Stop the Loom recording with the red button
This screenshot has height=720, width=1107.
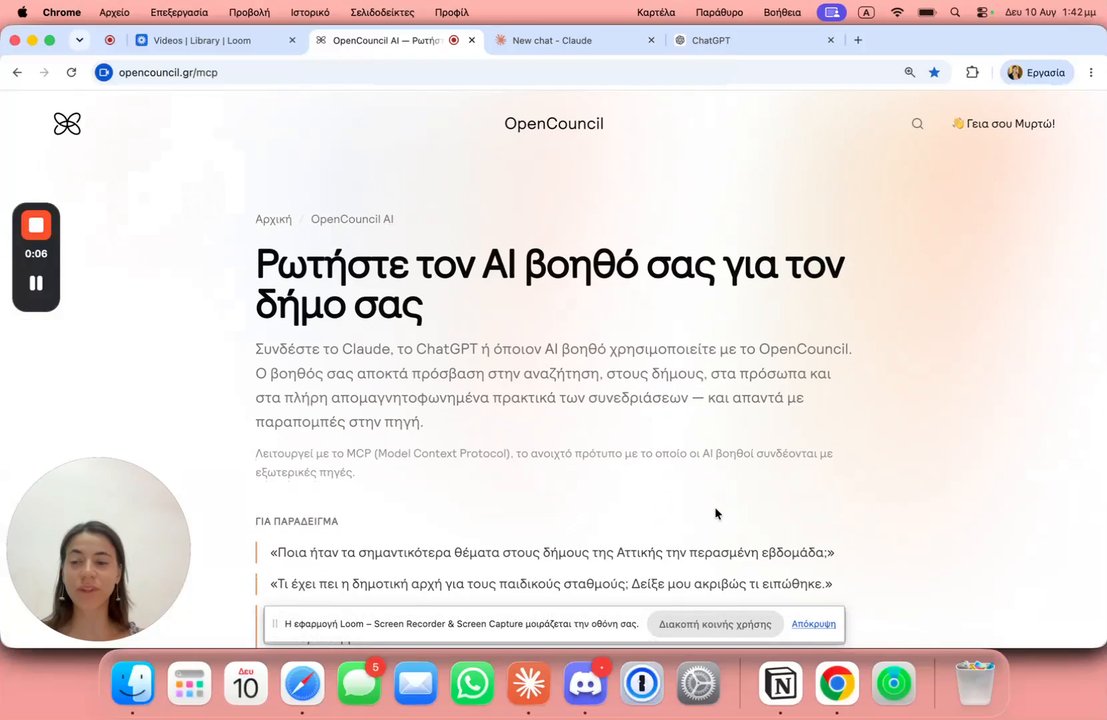36,225
